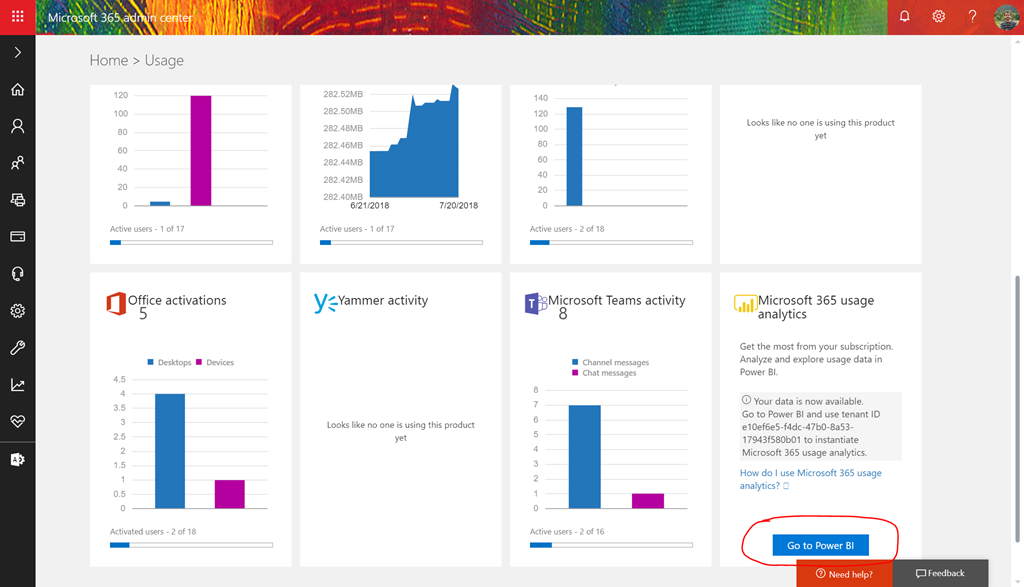The image size is (1024, 587).
Task: Open Users icon in sidebar
Action: click(18, 126)
